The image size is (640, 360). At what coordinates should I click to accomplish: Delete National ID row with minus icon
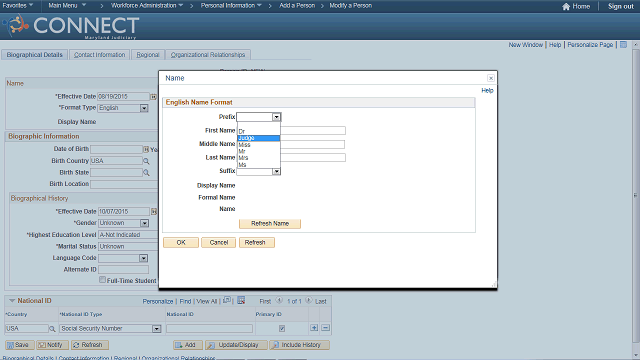coord(325,328)
